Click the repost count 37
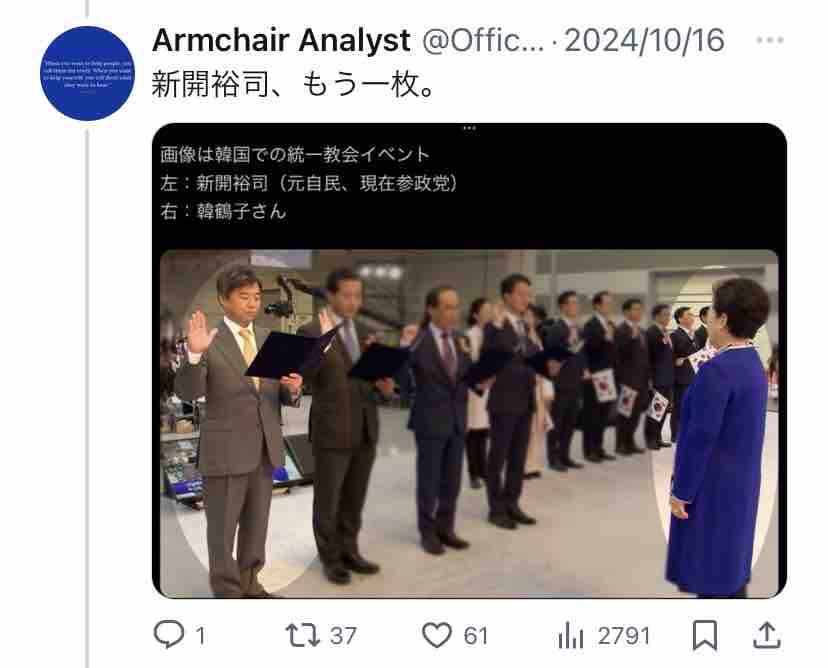 point(343,636)
